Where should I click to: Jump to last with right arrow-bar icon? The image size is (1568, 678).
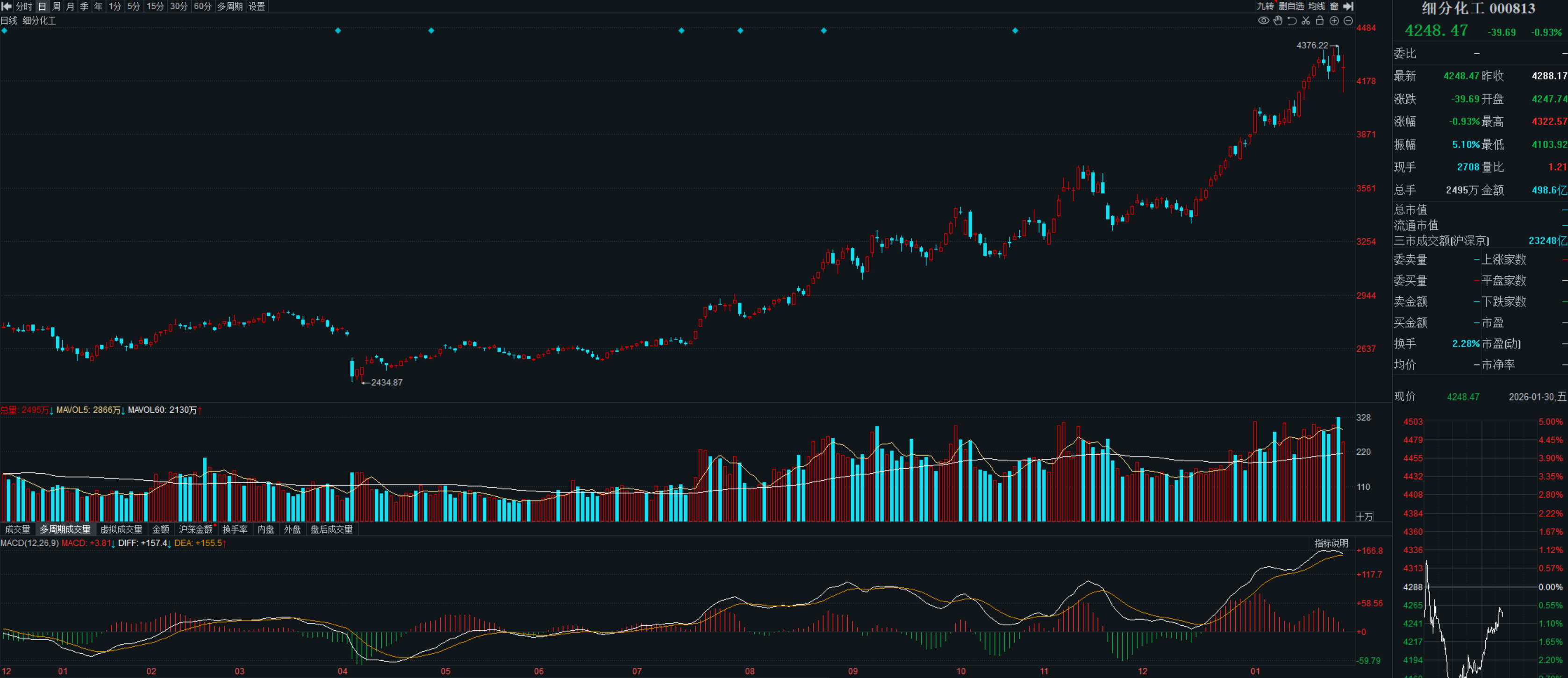pyautogui.click(x=1348, y=6)
